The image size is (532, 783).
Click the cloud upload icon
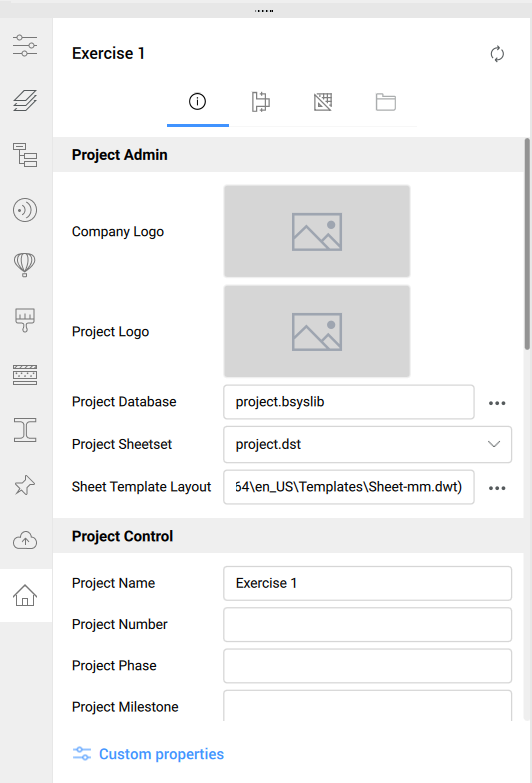point(25,540)
